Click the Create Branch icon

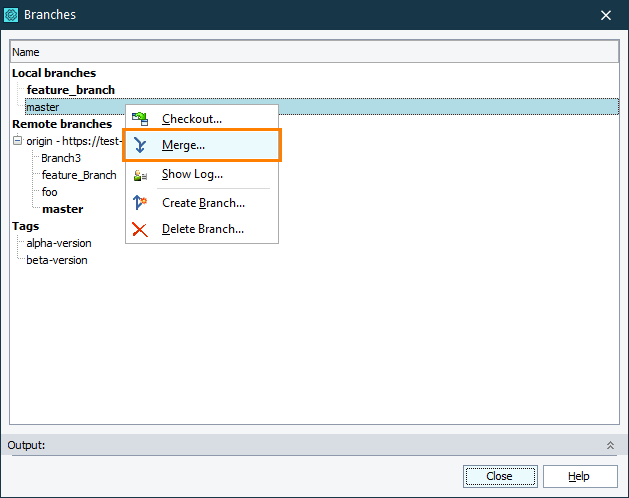[x=140, y=203]
